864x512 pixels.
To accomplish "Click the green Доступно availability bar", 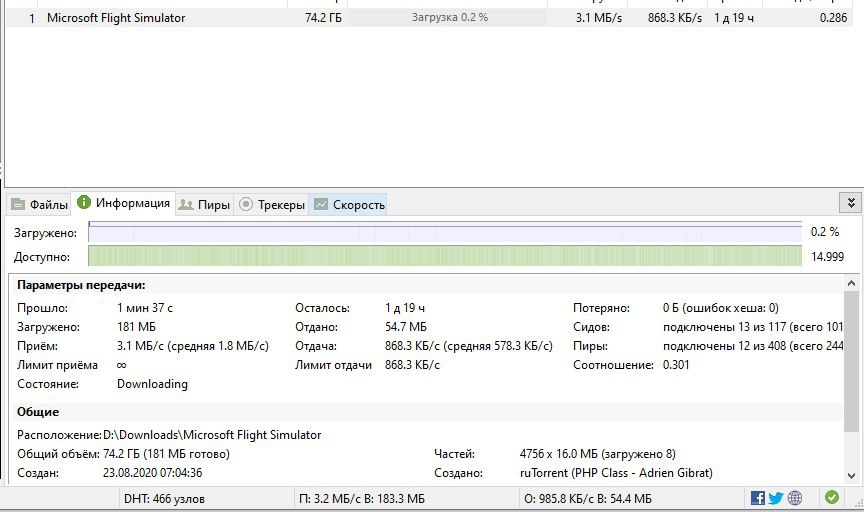I will [x=445, y=256].
